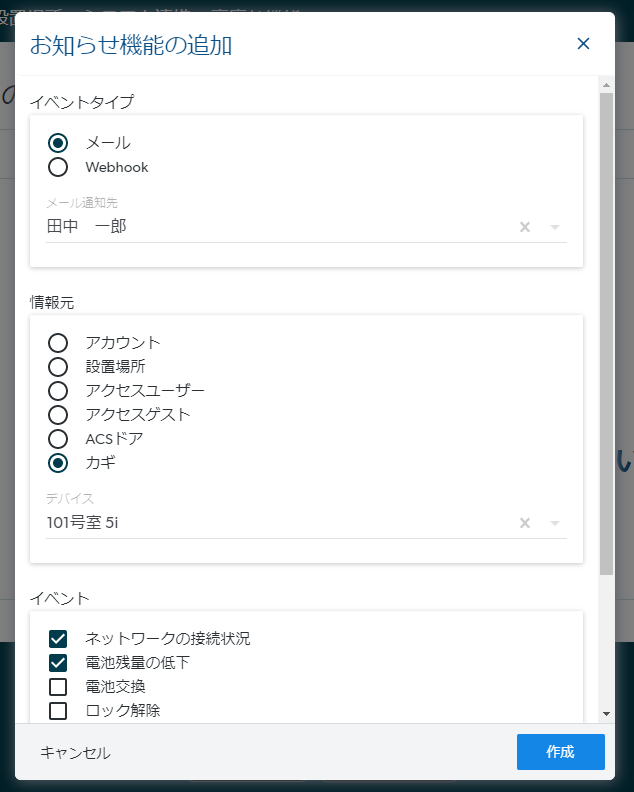Expand the デバイス dropdown arrow
The height and width of the screenshot is (792, 634).
[555, 523]
